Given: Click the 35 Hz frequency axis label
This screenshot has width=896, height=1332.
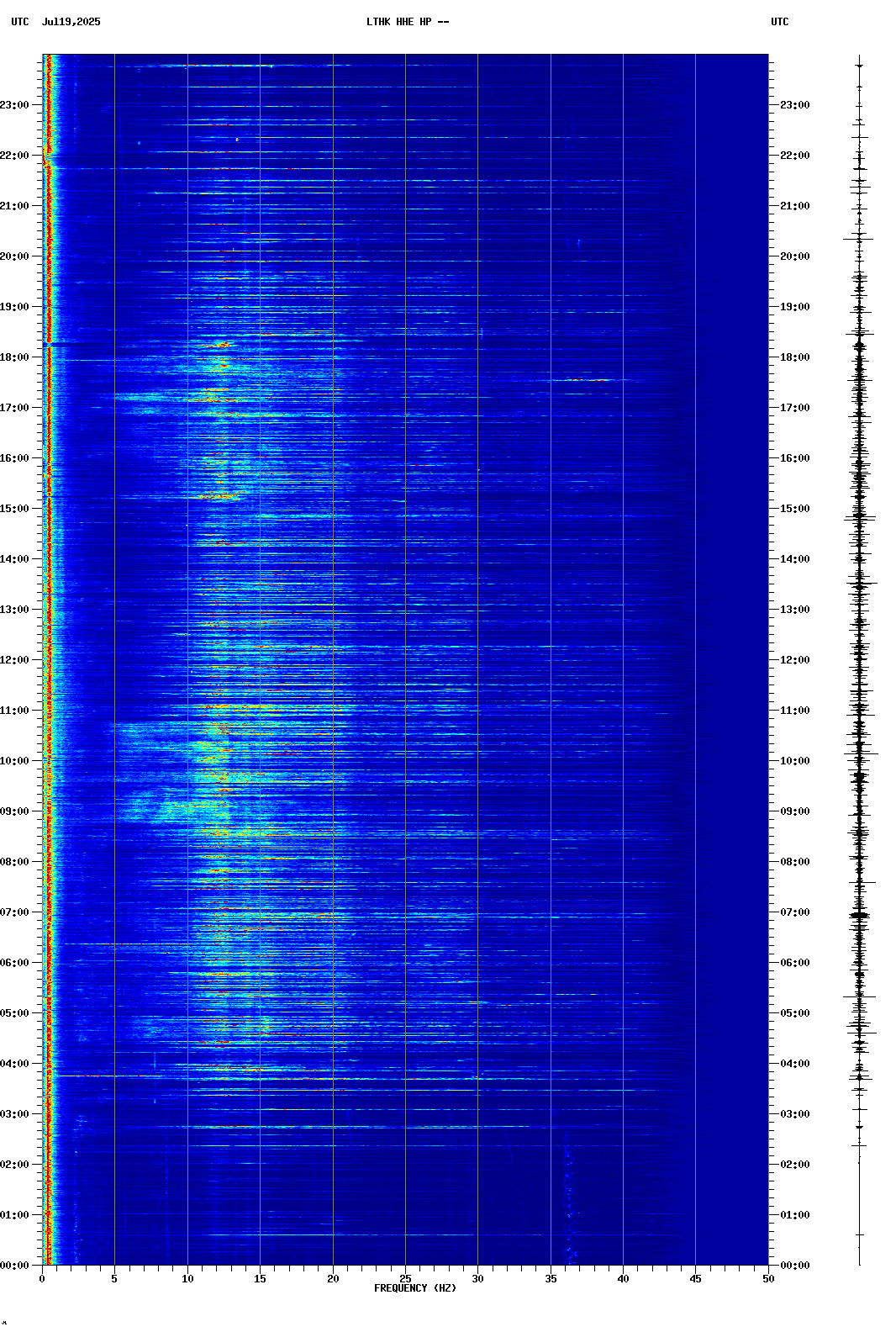Looking at the screenshot, I should click(551, 1279).
